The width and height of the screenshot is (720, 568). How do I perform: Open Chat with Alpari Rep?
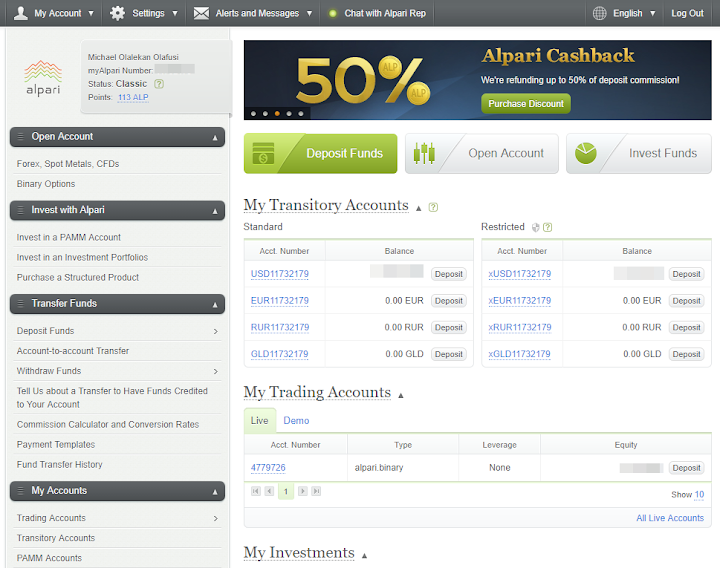385,13
